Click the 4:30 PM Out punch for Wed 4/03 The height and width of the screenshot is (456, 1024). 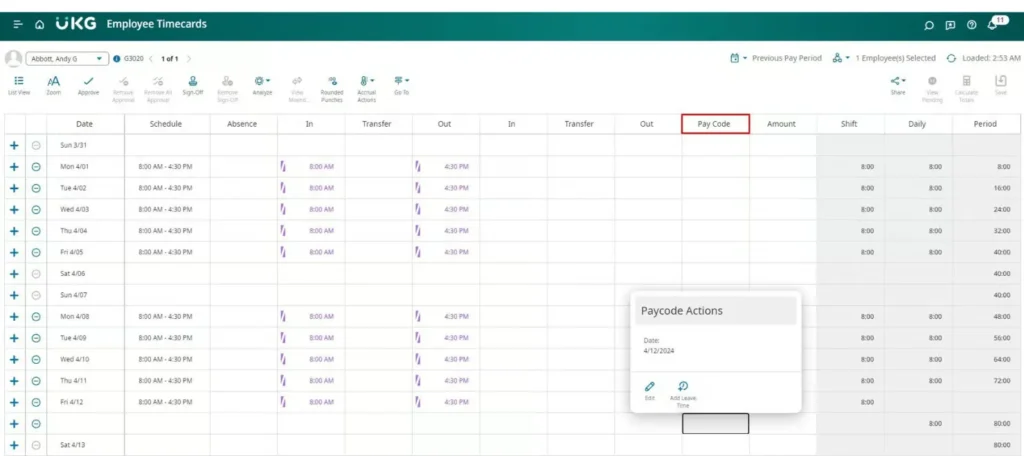point(456,210)
